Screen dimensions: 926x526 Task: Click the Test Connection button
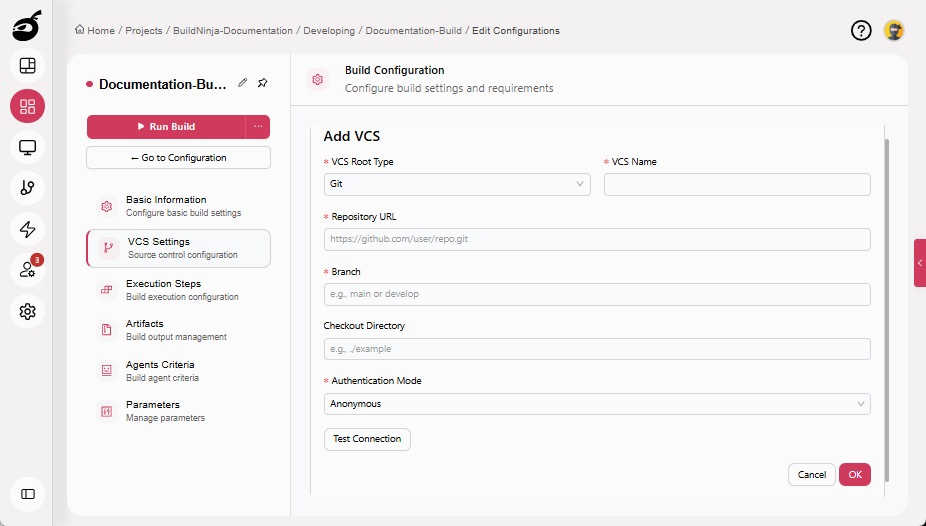367,439
